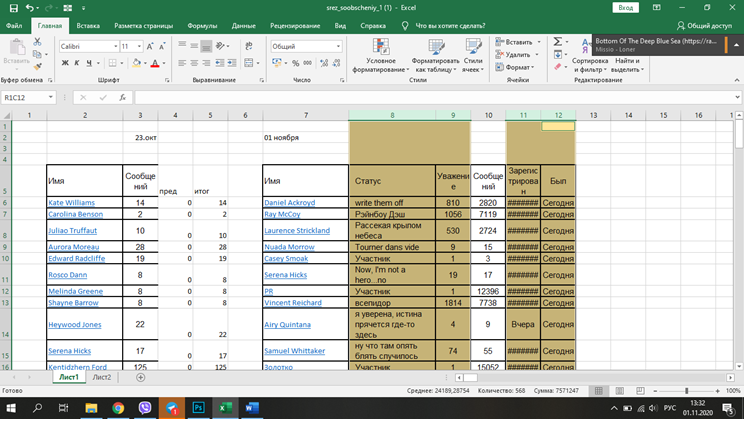744x421 pixels.
Task: Open the Файл tab
Action: 14,26
